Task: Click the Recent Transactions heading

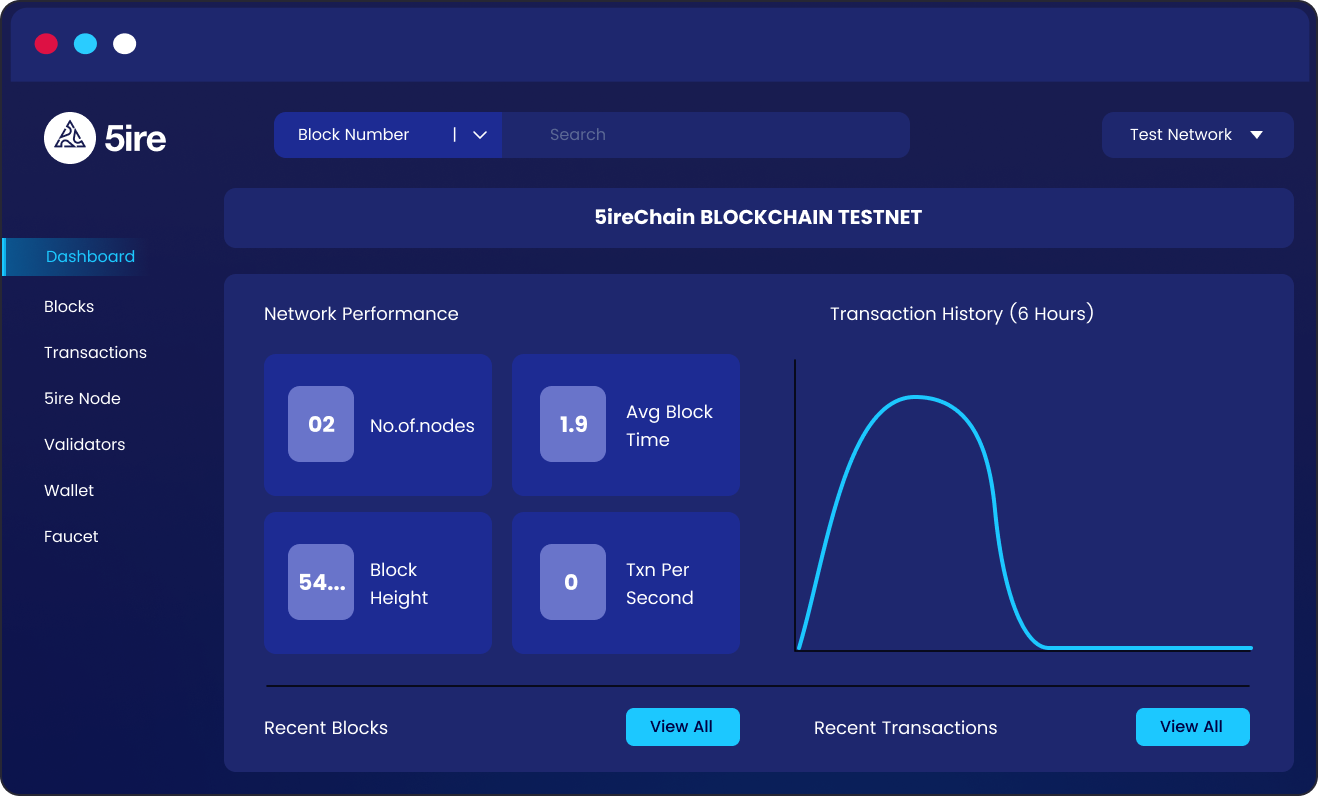Action: click(906, 728)
